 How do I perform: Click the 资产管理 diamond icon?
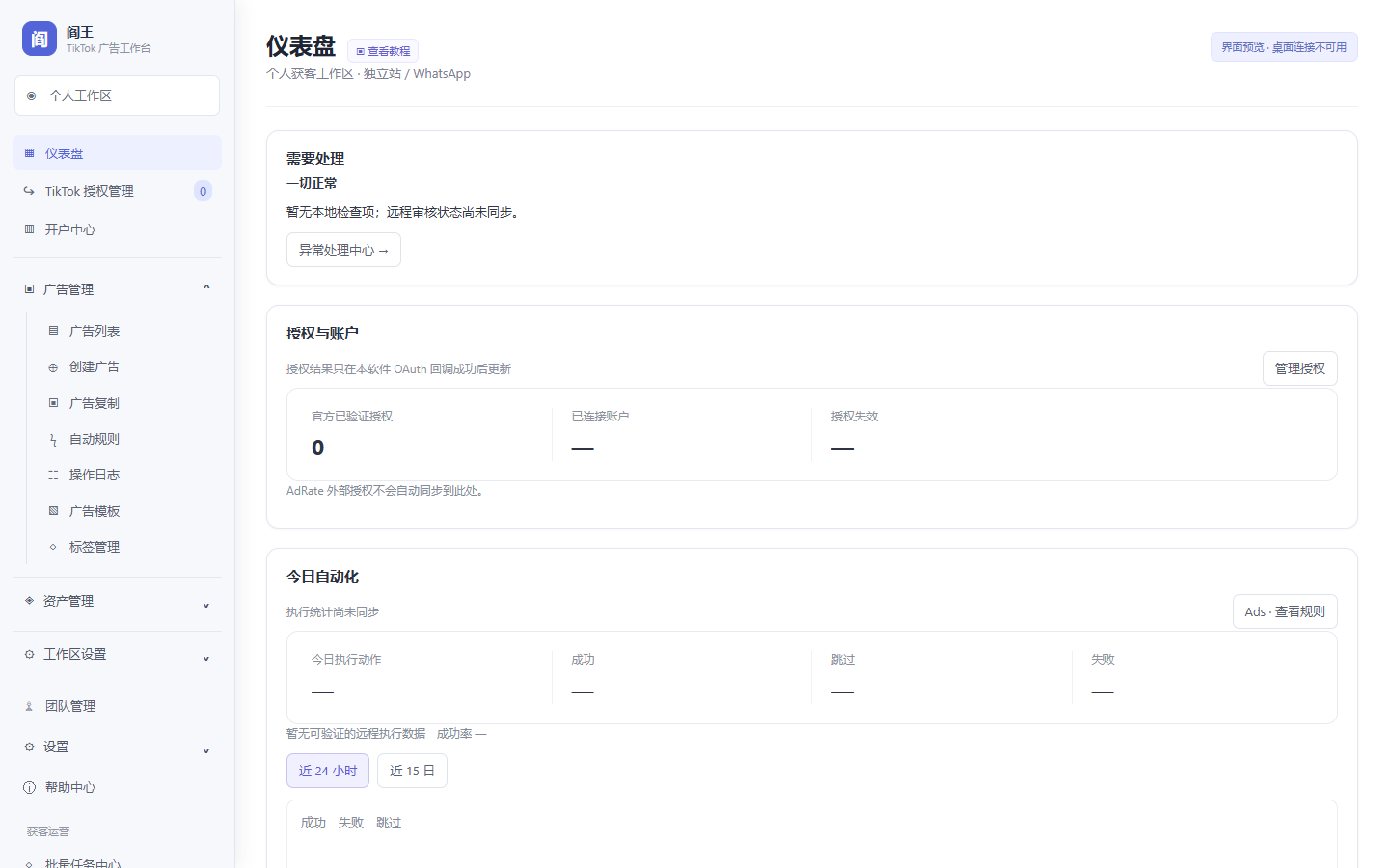pos(29,601)
